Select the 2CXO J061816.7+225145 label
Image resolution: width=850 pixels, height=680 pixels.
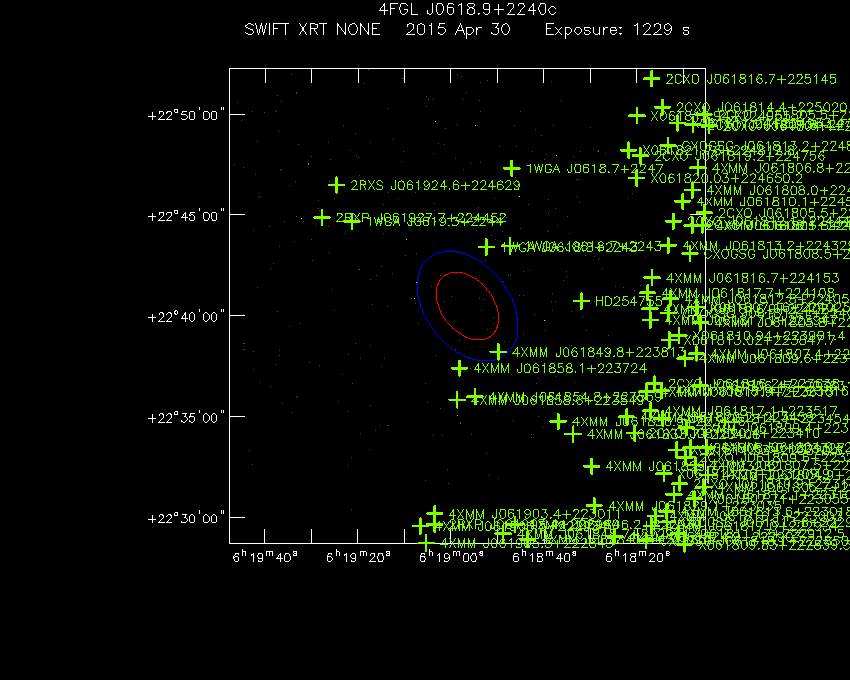point(751,79)
